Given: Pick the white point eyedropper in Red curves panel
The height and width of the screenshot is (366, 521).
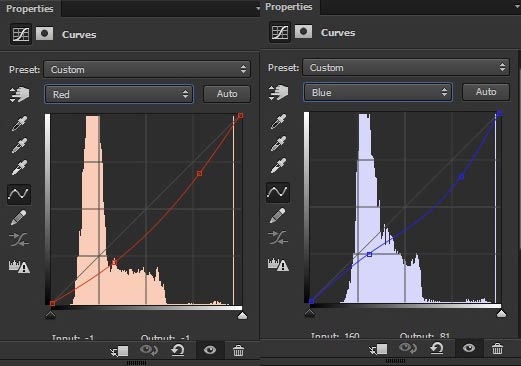Looking at the screenshot, I should [x=19, y=167].
